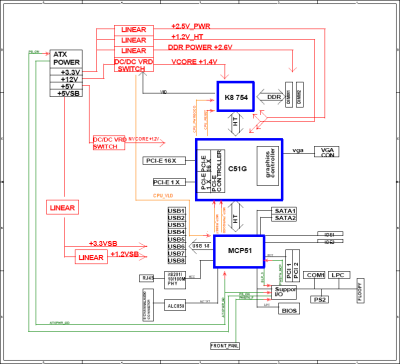Click the BIOS box

click(289, 310)
